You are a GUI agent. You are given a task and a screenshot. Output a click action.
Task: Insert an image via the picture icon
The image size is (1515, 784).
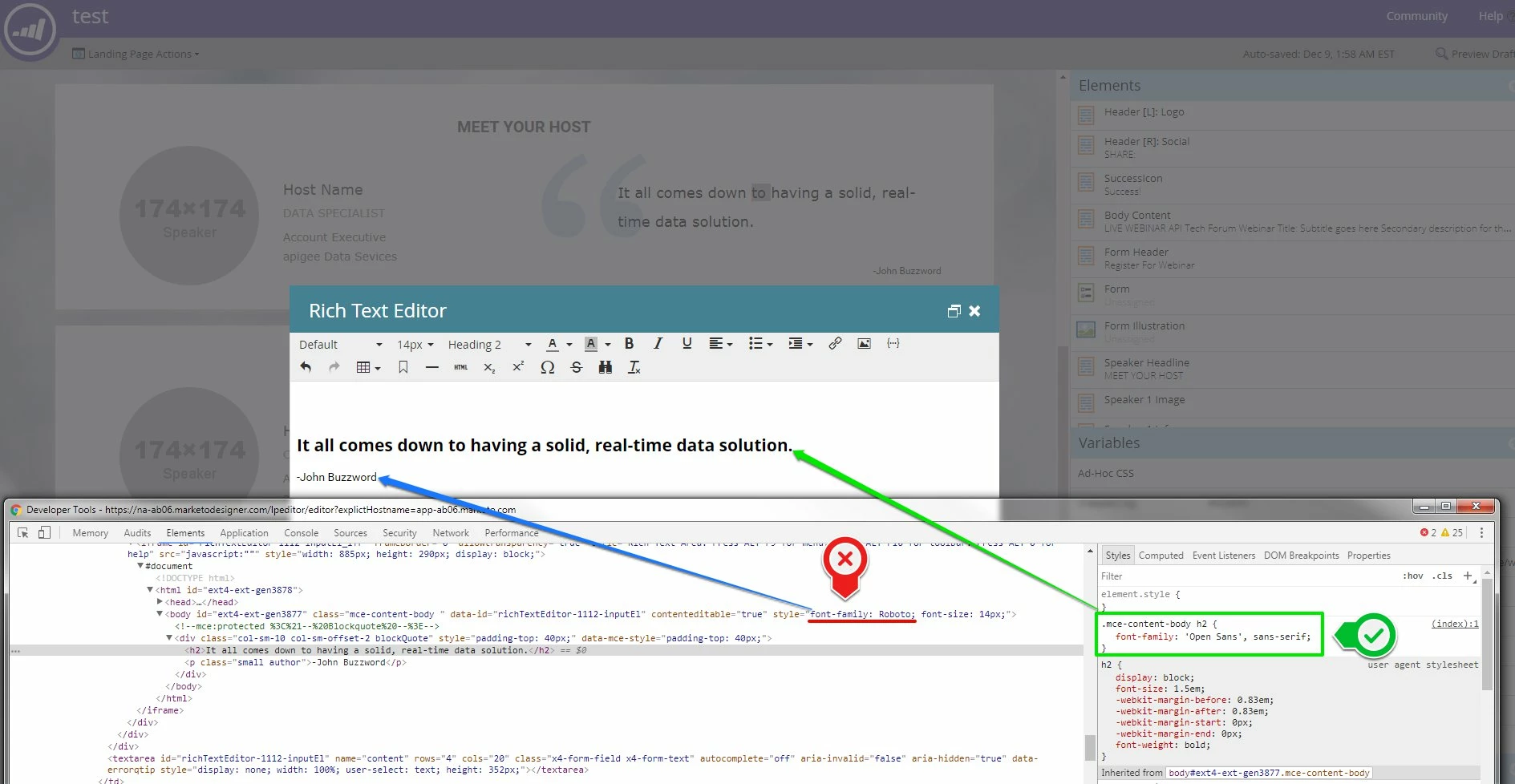click(x=864, y=343)
